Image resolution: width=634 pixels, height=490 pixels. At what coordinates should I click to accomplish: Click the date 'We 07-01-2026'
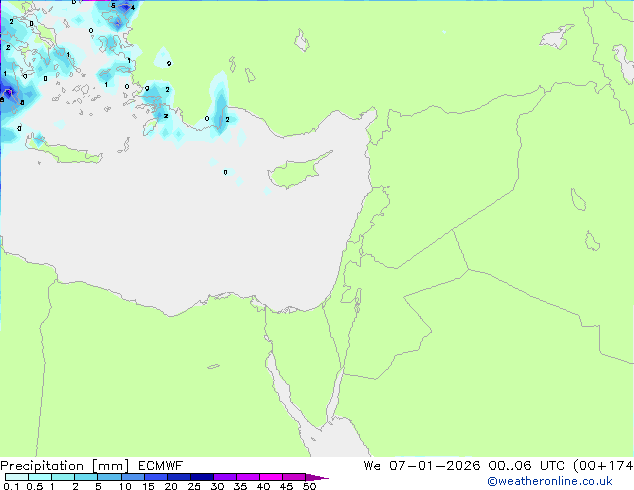[x=422, y=466]
